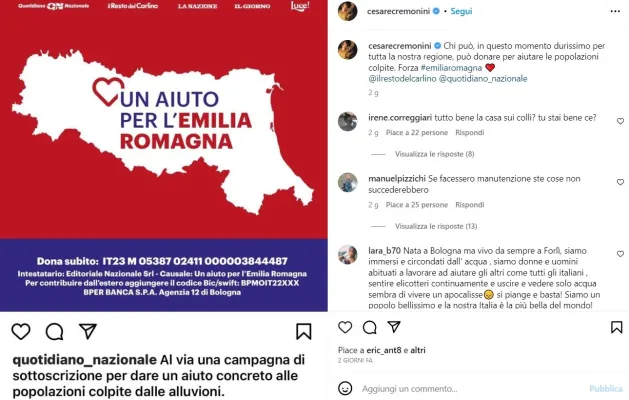Like lara_b70's comment

620,254
